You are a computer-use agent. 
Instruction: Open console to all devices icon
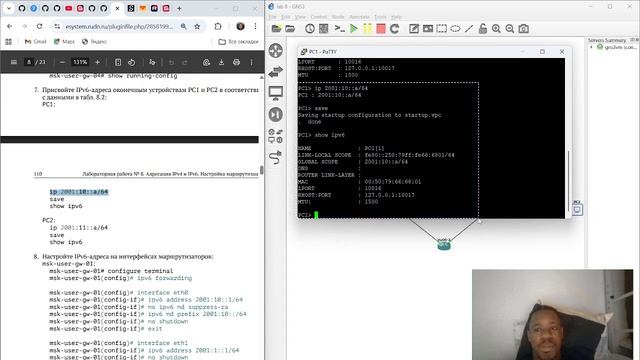[x=340, y=29]
